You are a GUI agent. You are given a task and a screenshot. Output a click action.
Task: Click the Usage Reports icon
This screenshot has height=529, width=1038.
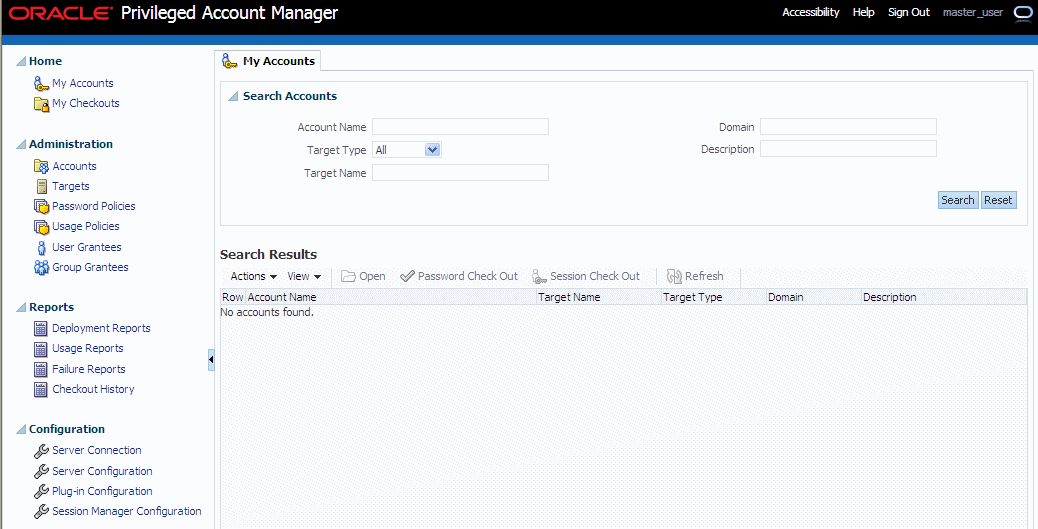[41, 349]
